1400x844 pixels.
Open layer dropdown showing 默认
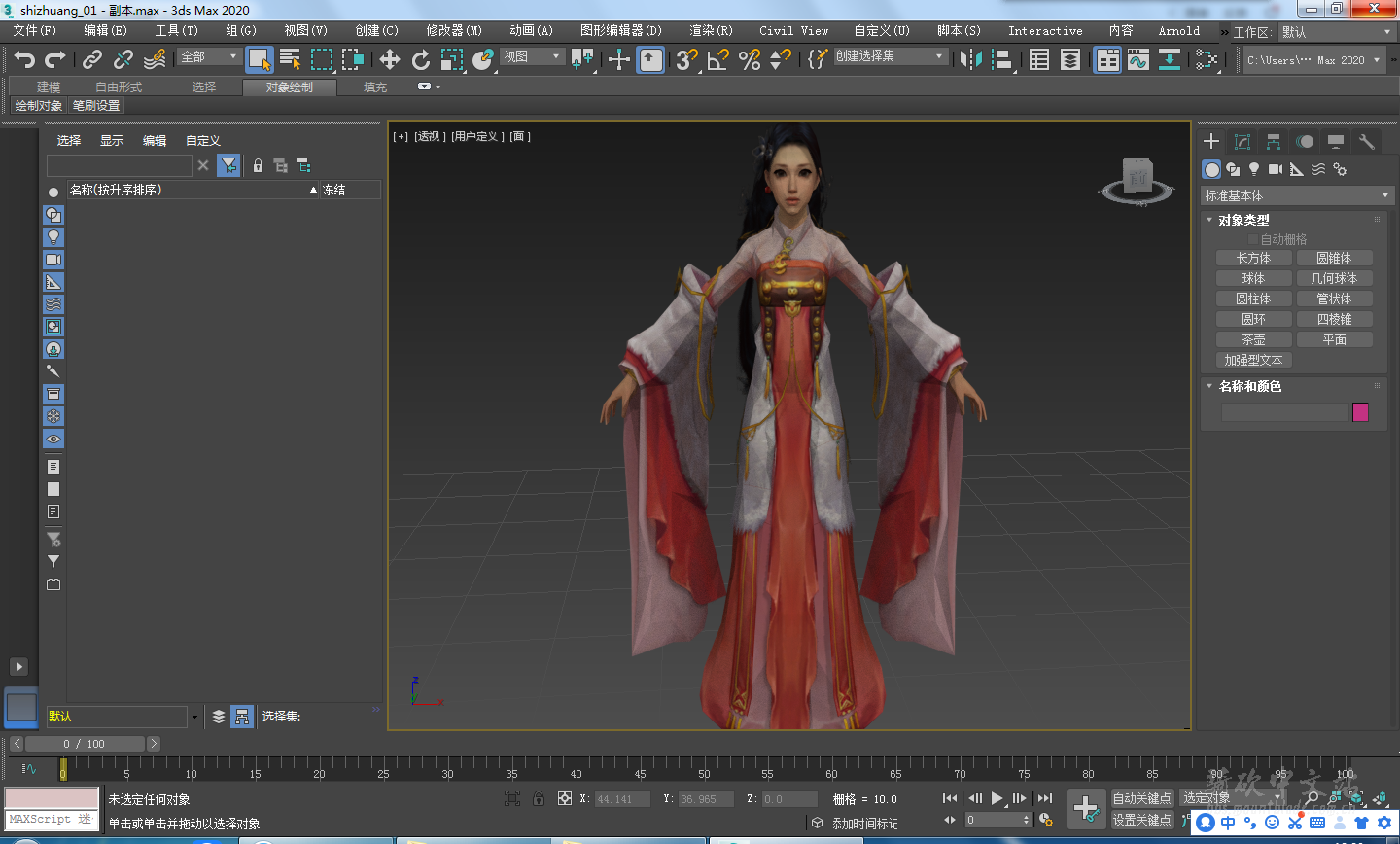tap(122, 717)
